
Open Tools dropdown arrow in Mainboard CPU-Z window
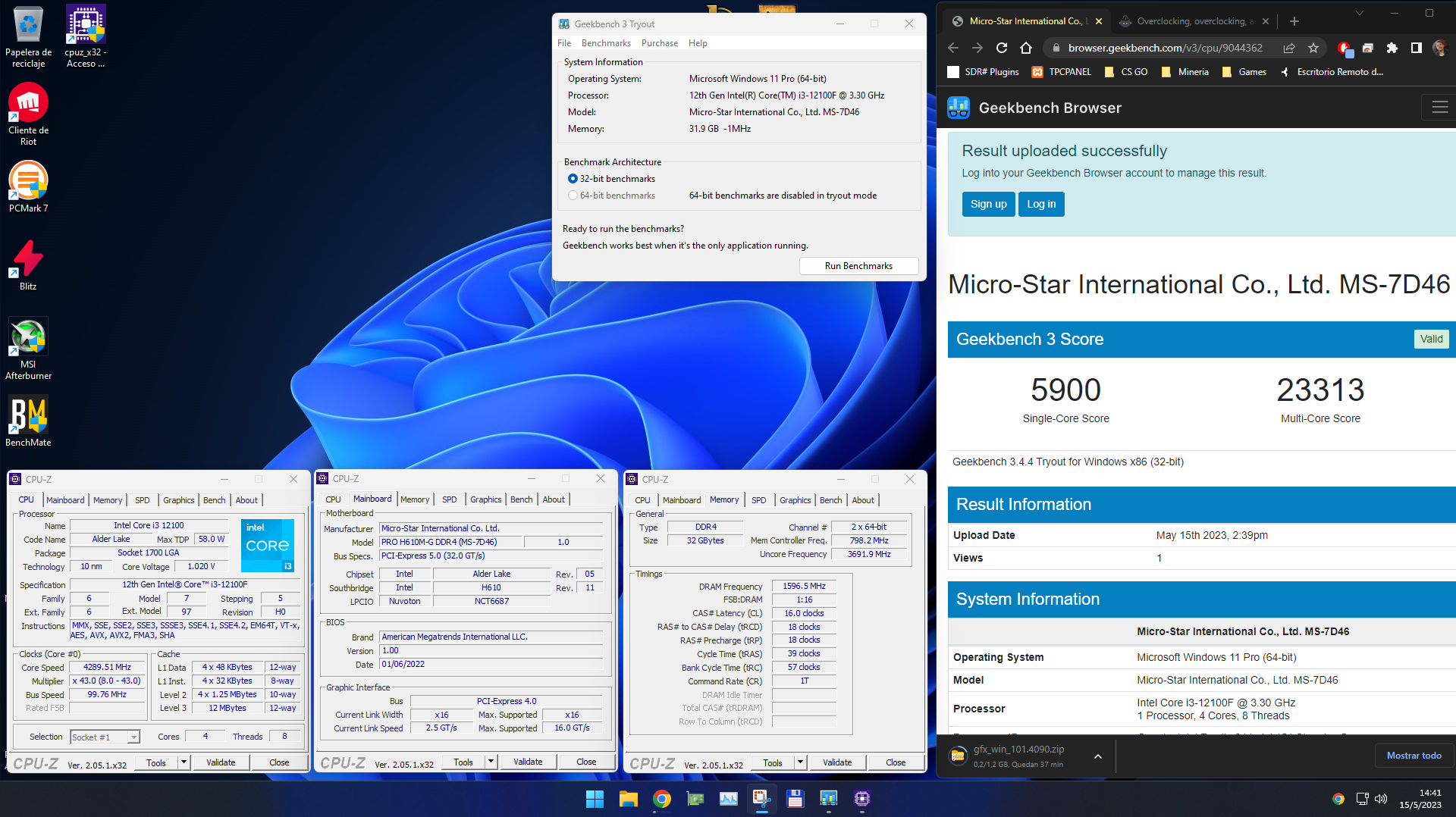491,762
